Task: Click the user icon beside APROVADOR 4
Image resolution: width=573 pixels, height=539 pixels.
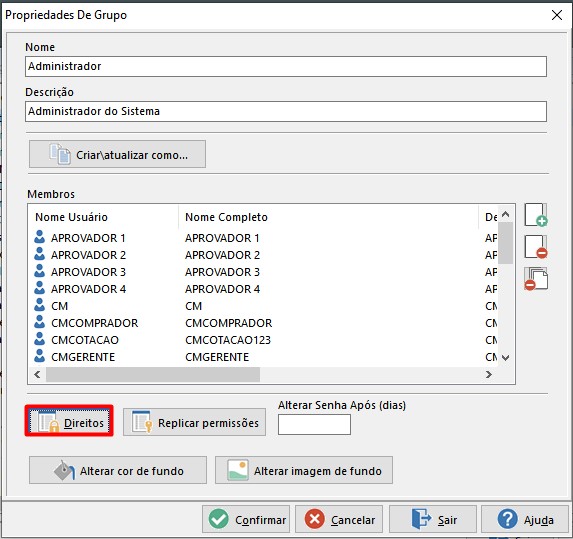Action: [x=39, y=288]
